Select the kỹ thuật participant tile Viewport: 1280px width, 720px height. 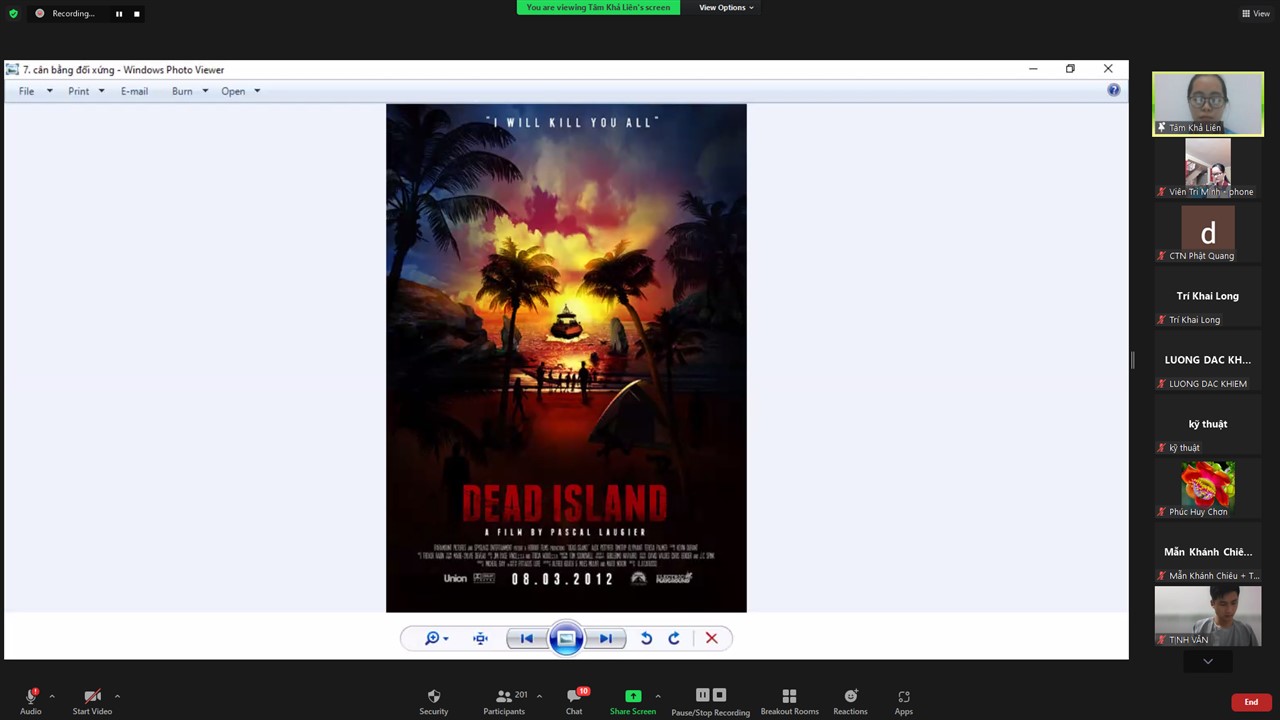pyautogui.click(x=1208, y=424)
